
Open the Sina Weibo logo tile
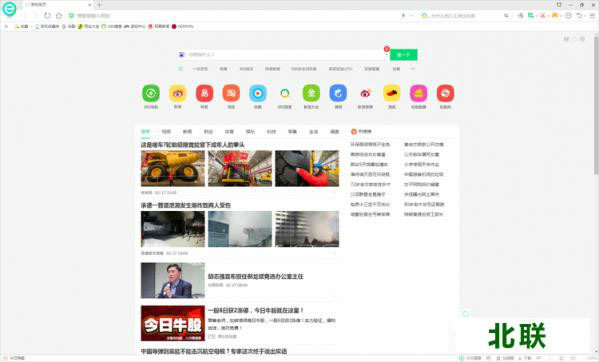(365, 93)
